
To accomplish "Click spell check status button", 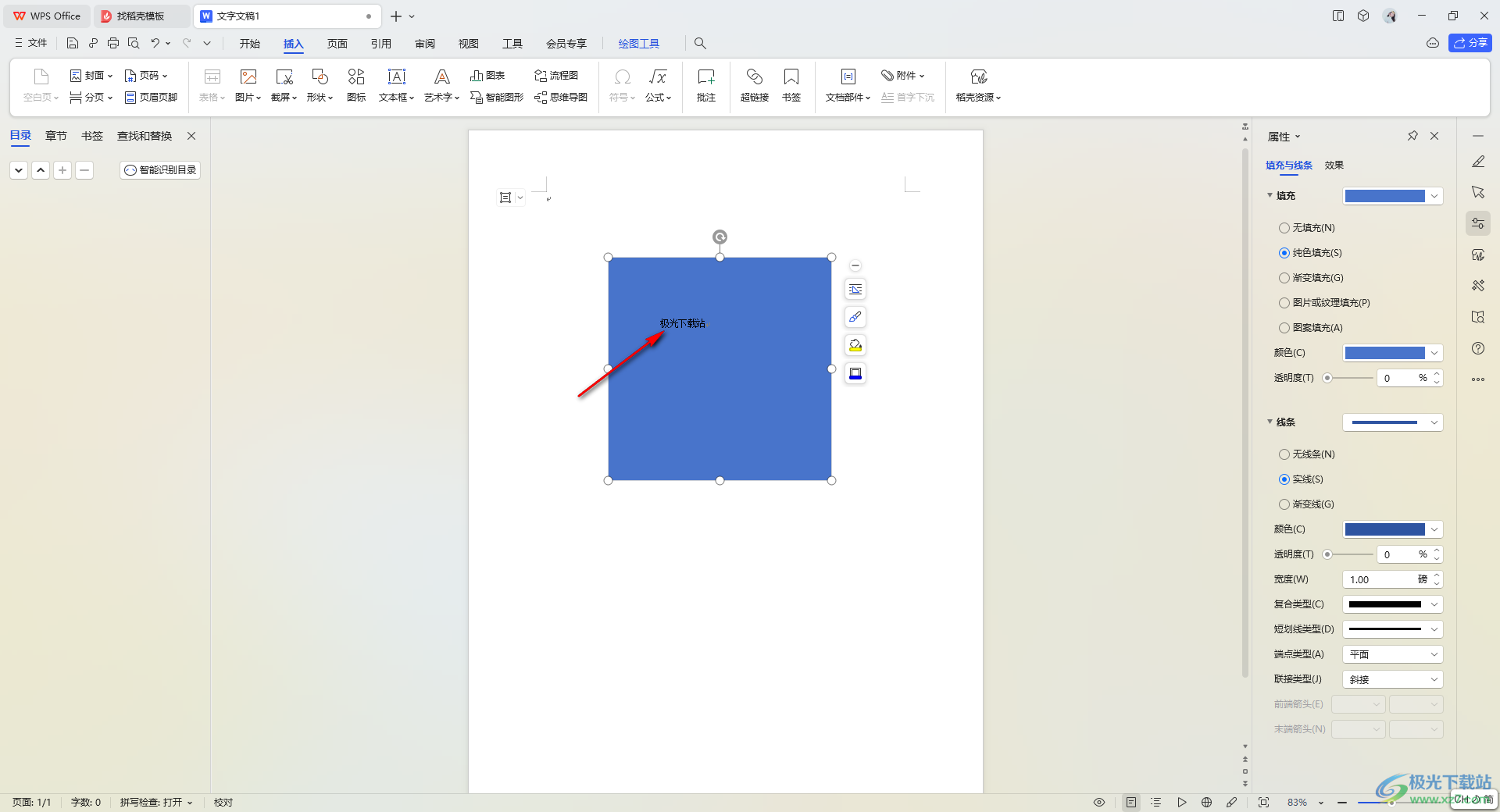I will click(156, 803).
